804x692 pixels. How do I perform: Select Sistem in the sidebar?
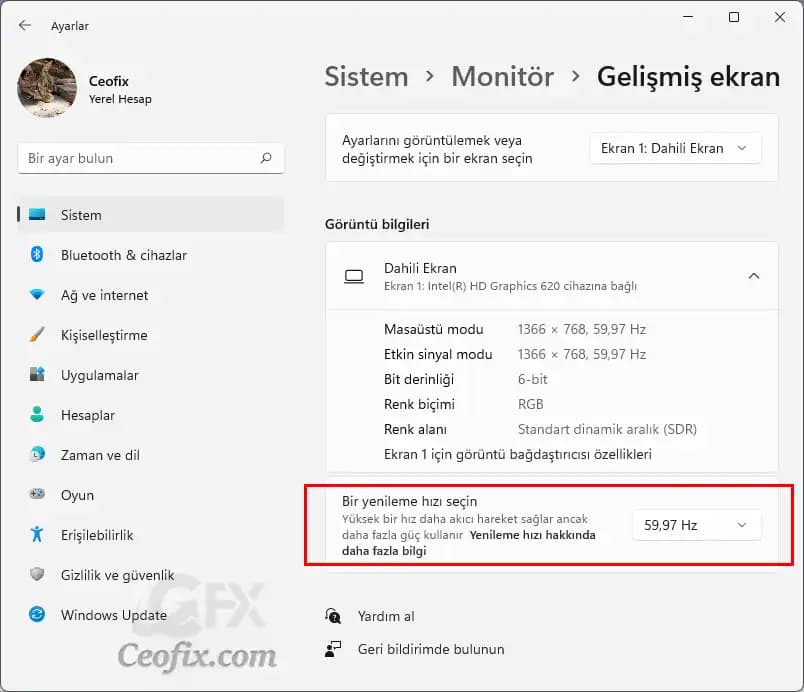[81, 215]
